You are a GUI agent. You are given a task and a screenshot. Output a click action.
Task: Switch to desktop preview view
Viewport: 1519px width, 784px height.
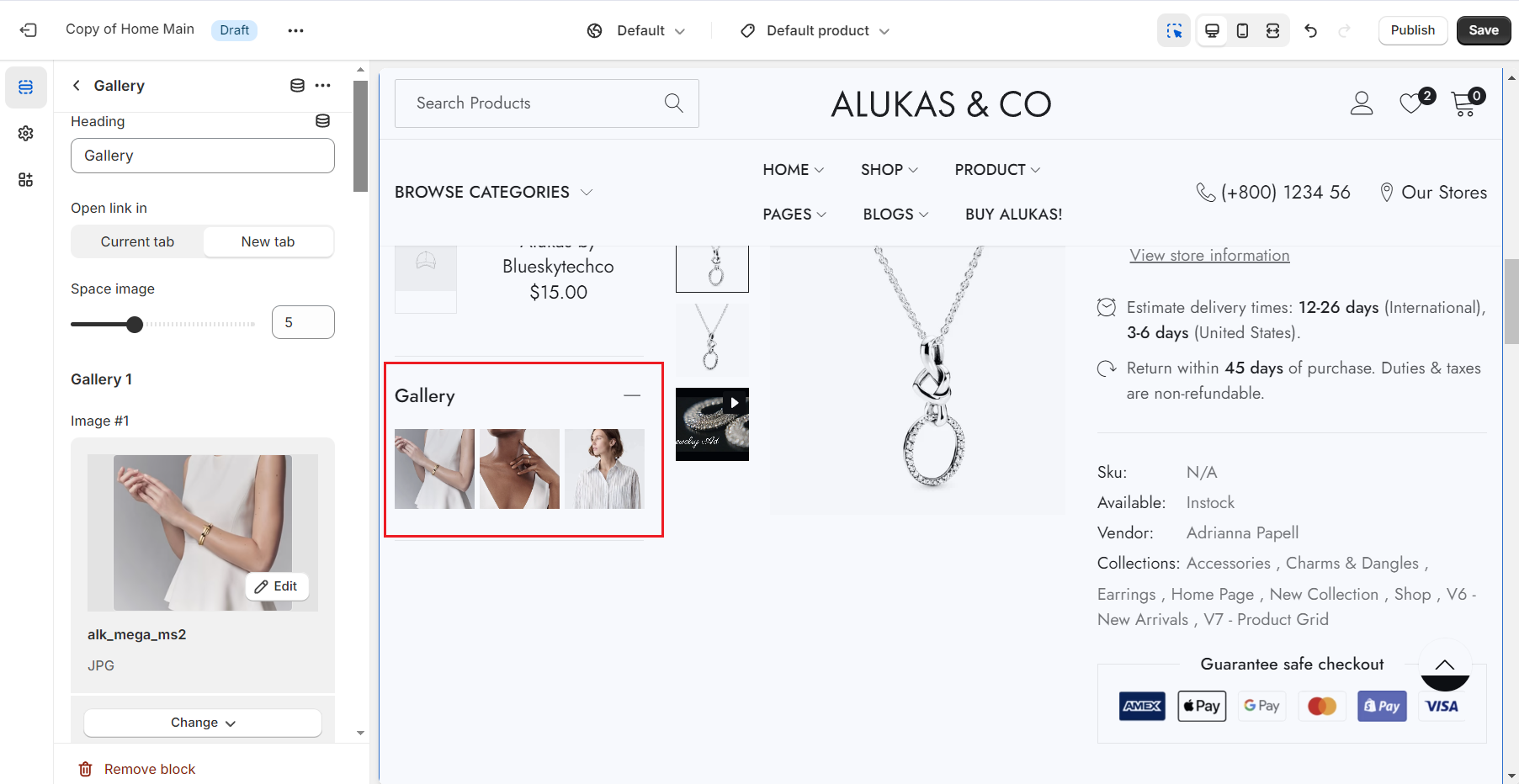click(x=1212, y=30)
